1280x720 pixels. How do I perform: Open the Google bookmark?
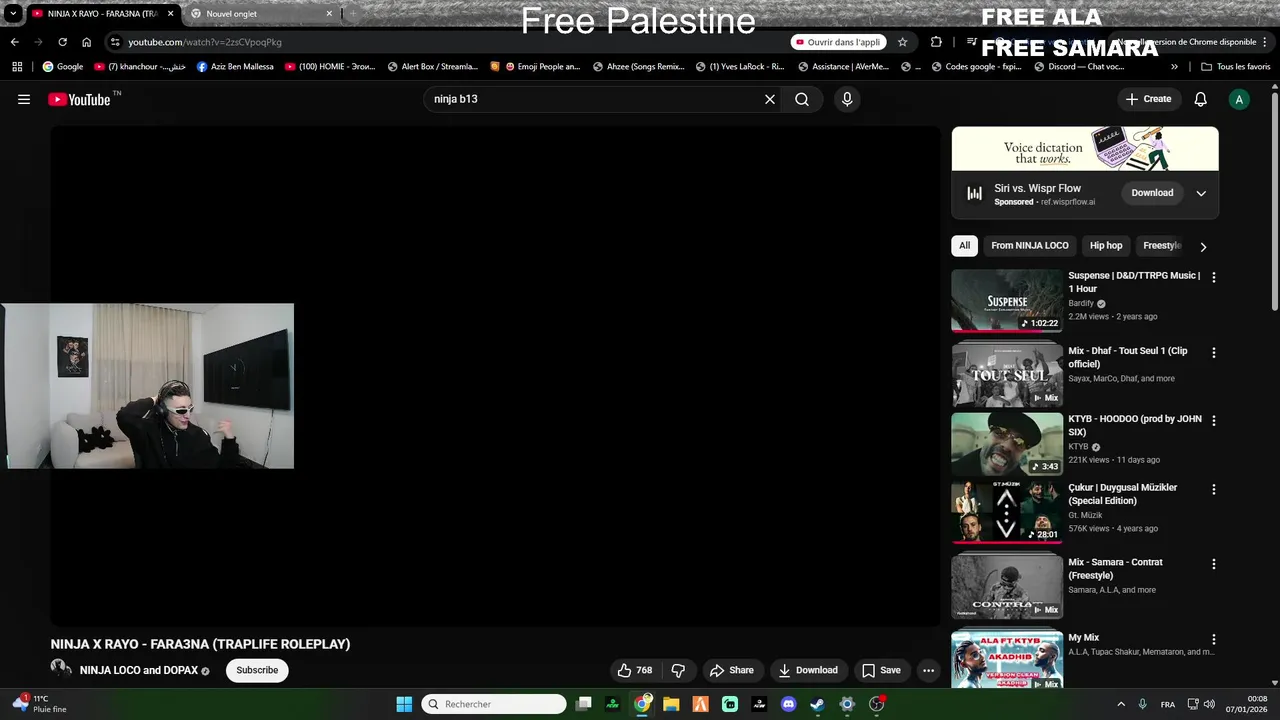pyautogui.click(x=63, y=66)
